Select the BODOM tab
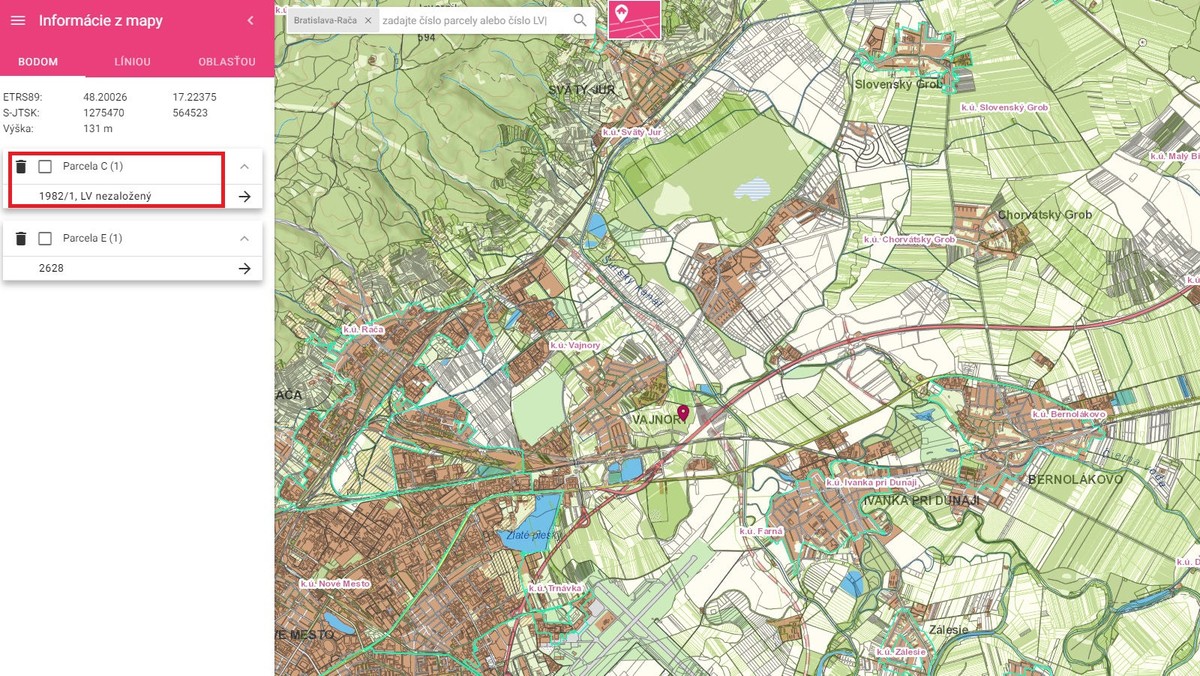 pos(38,62)
